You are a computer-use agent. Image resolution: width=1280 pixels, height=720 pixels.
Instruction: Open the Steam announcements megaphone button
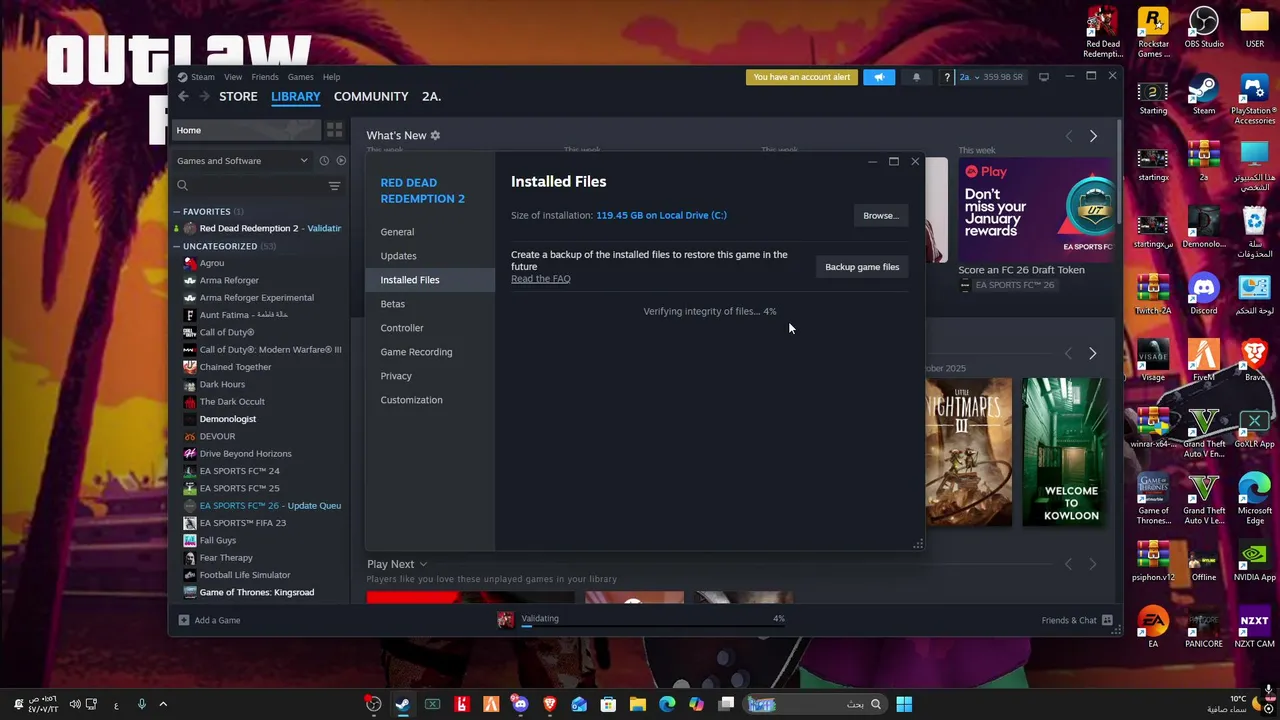click(879, 77)
